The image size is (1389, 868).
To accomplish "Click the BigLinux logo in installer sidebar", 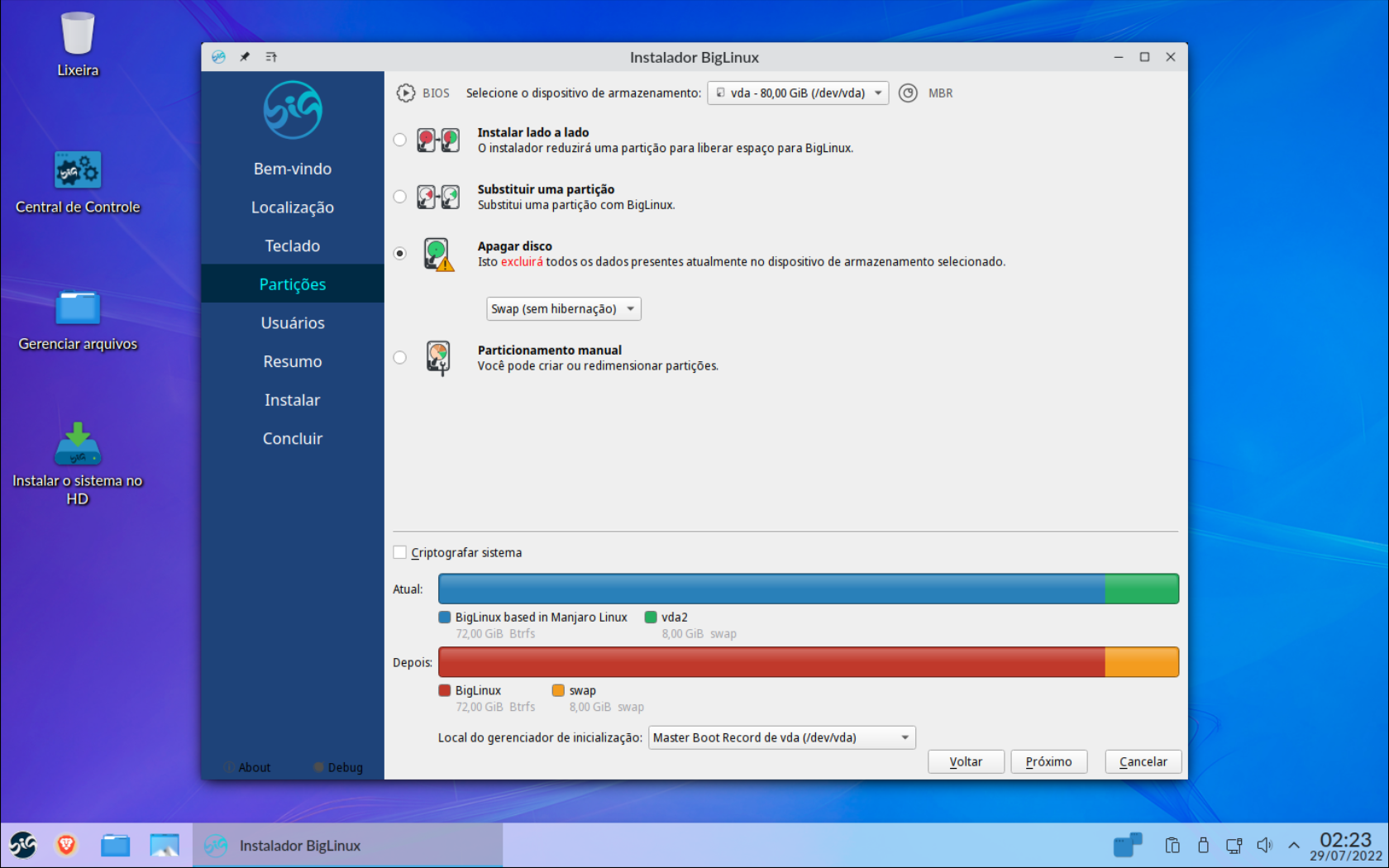I will pyautogui.click(x=293, y=110).
